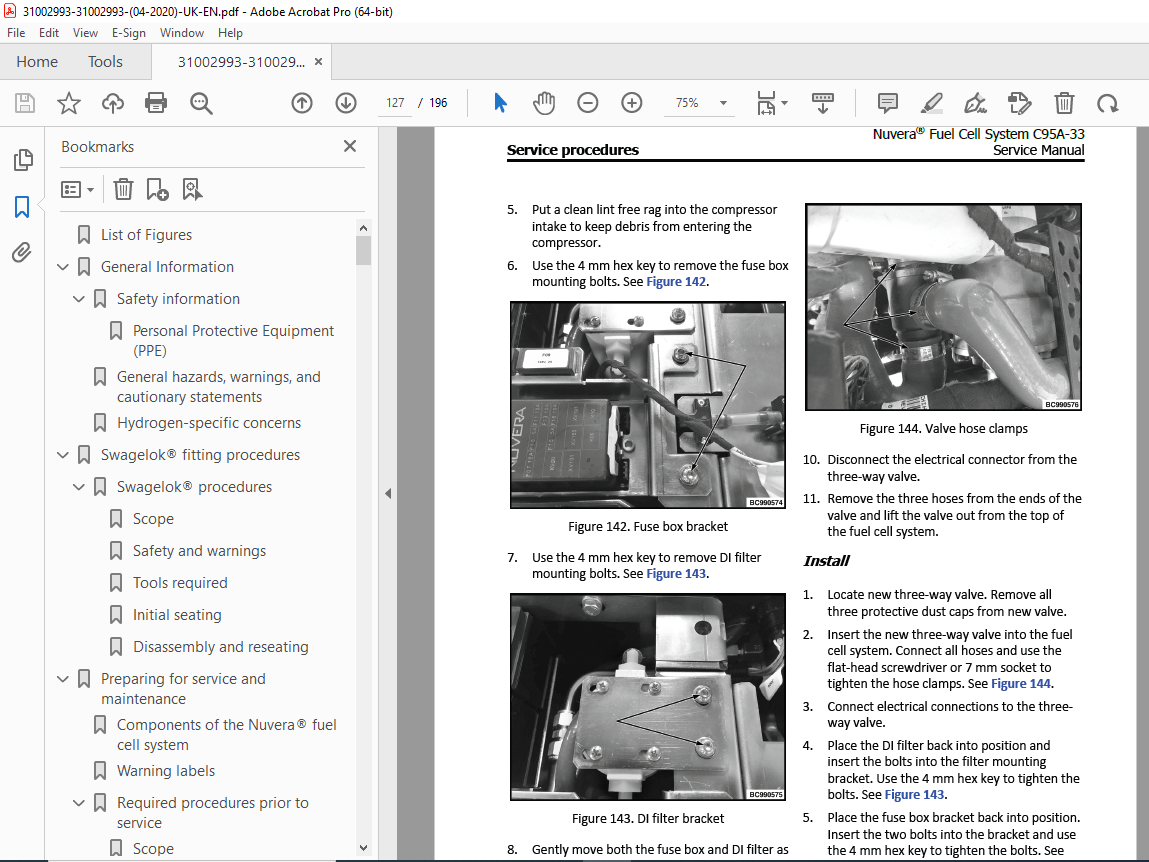The width and height of the screenshot is (1149, 862).
Task: Open Personal Protective Equipment (PPE) bookmark
Action: (x=233, y=341)
